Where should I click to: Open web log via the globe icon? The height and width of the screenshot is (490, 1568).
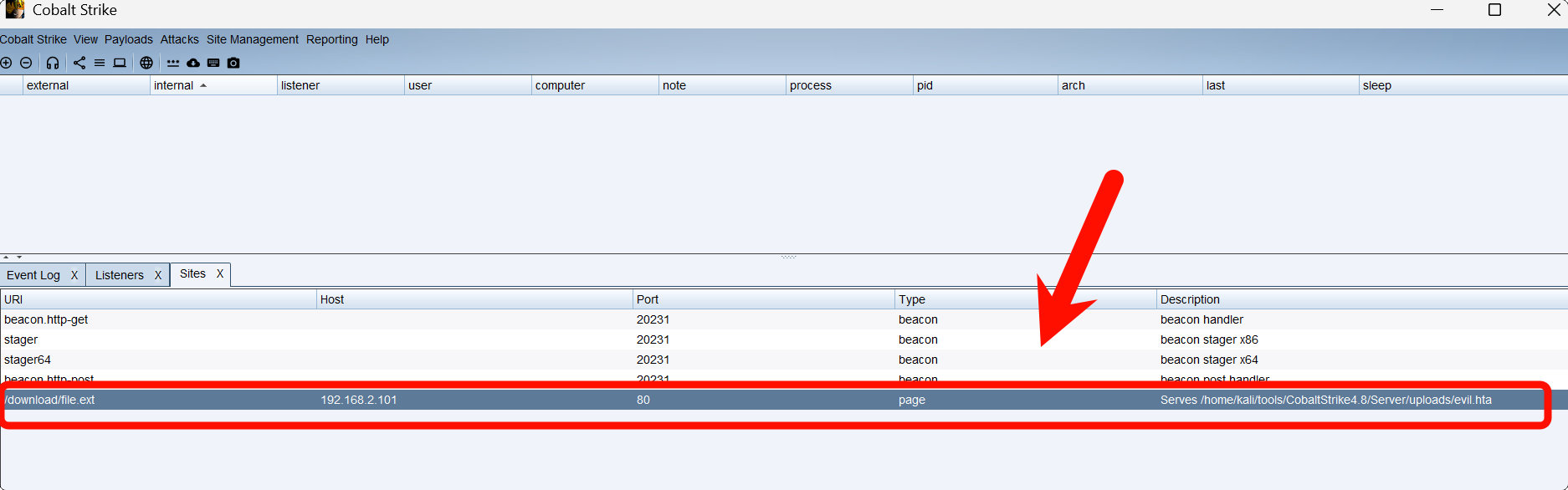pos(146,63)
